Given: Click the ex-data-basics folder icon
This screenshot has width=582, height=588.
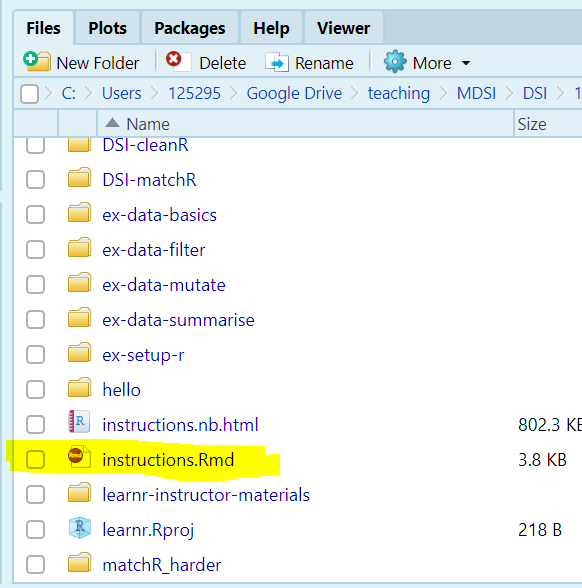Looking at the screenshot, I should 79,212.
